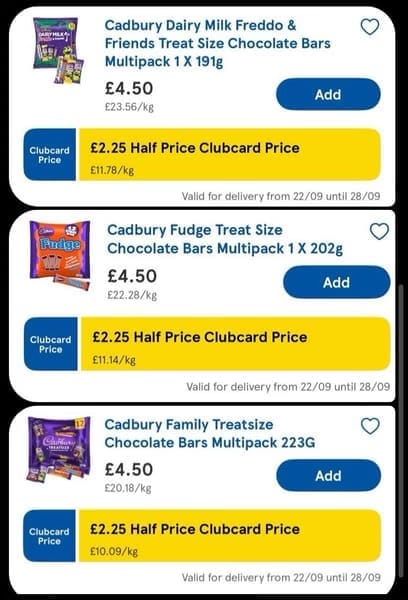Tap blue Clubcard Price badge on Family Treatsize
This screenshot has width=408, height=600.
click(49, 536)
